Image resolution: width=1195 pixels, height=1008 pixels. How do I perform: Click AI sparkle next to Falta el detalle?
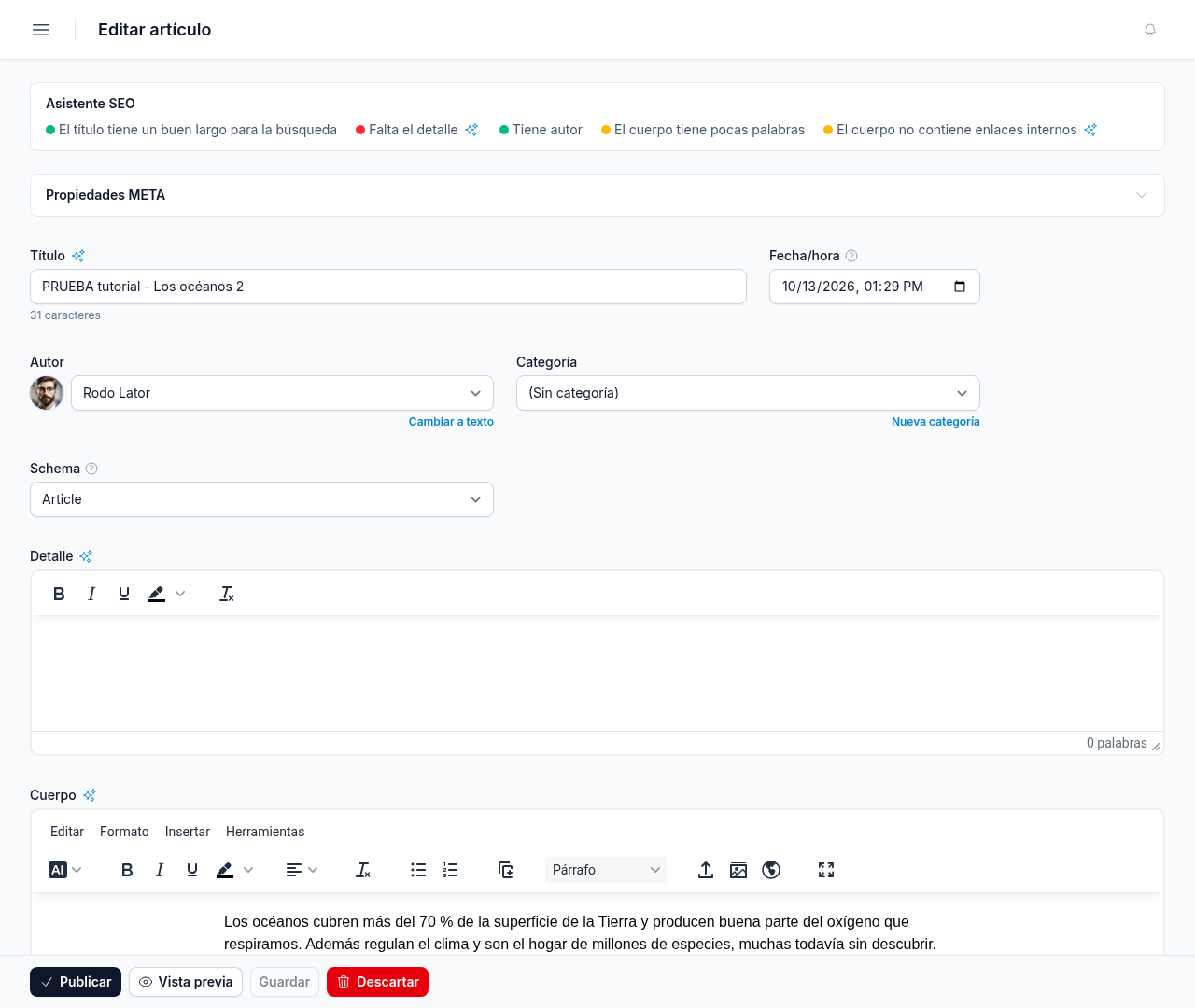(471, 130)
